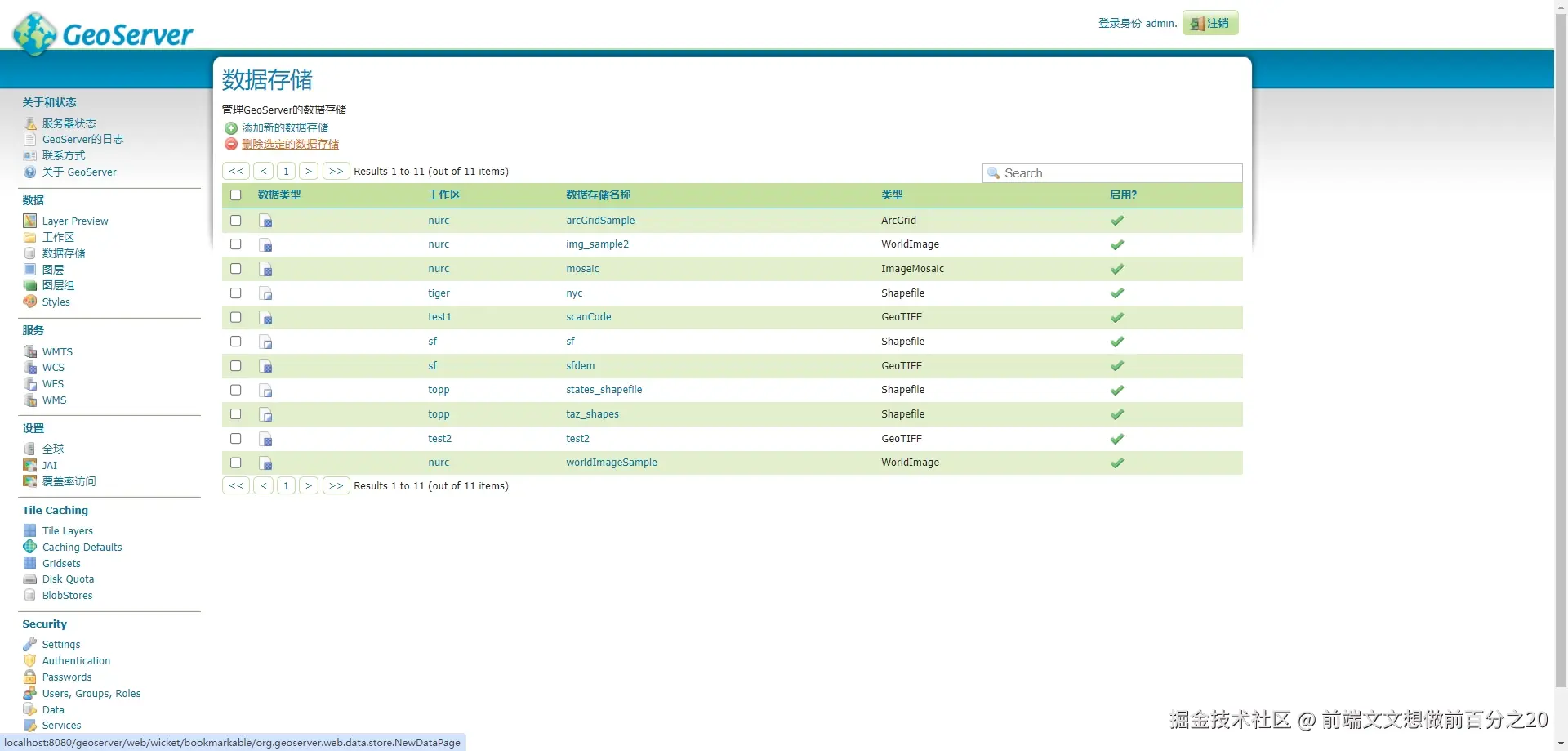Open the worldImageSample data store link

click(612, 463)
